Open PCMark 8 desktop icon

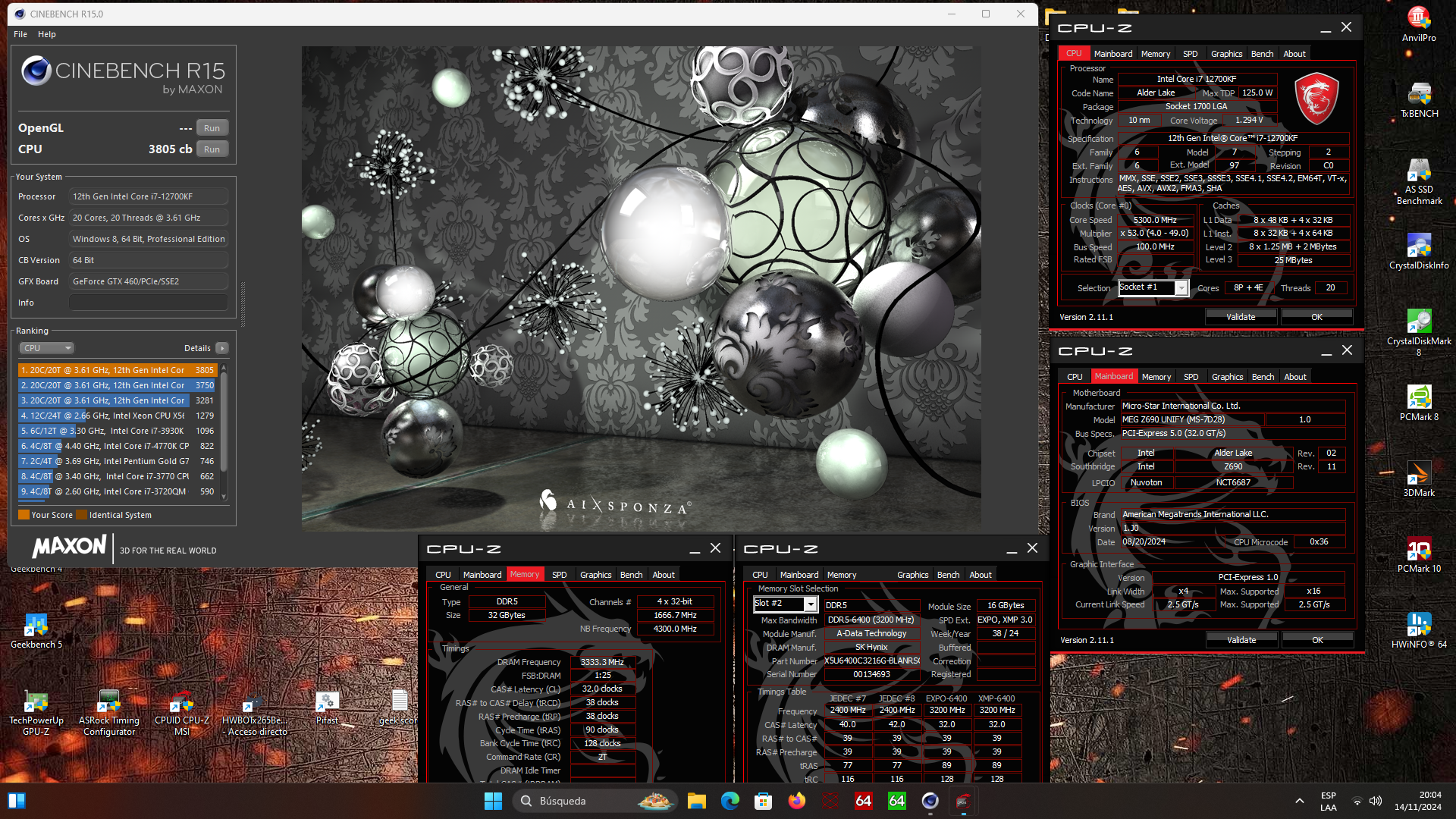(x=1418, y=403)
